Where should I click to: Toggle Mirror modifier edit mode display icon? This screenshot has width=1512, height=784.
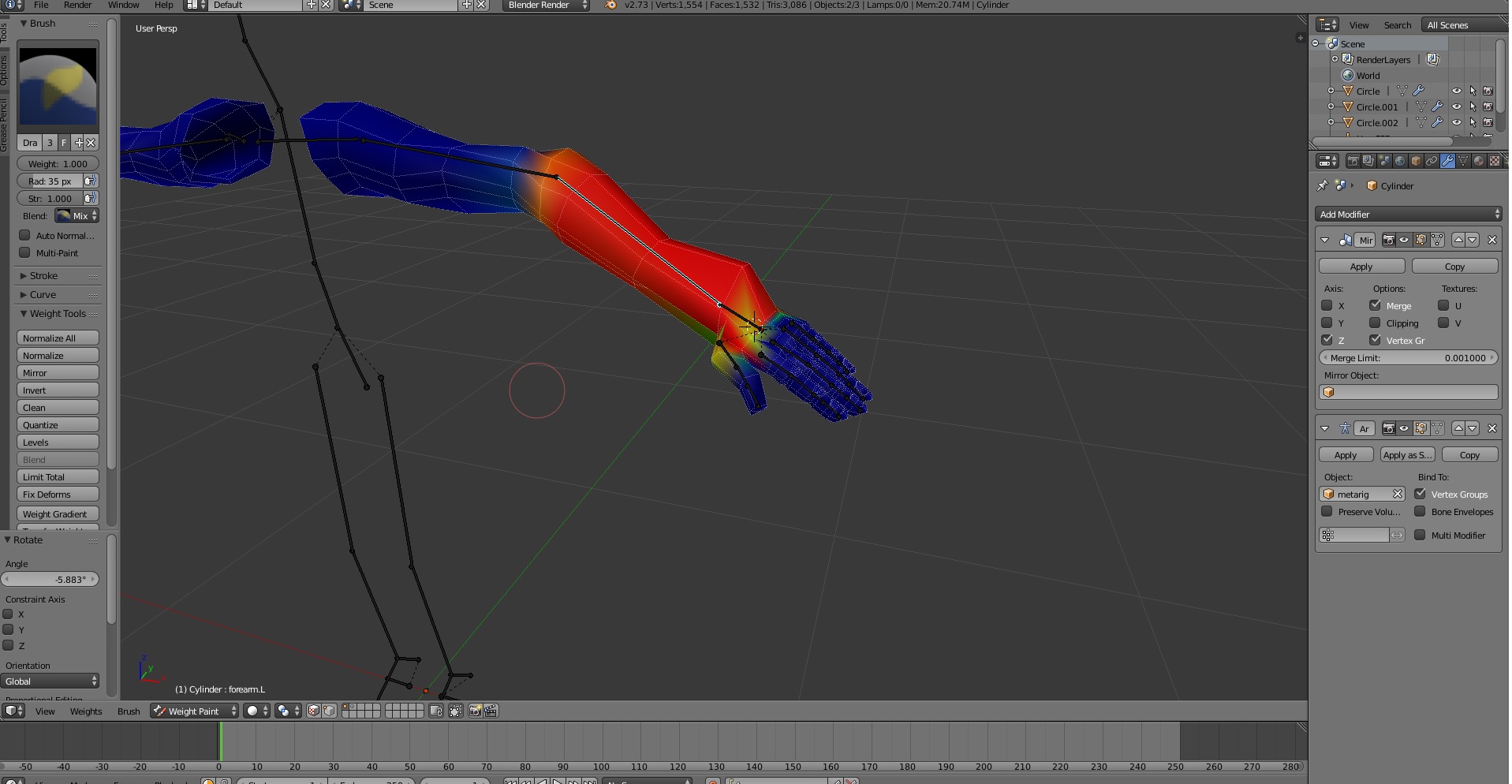[1421, 240]
